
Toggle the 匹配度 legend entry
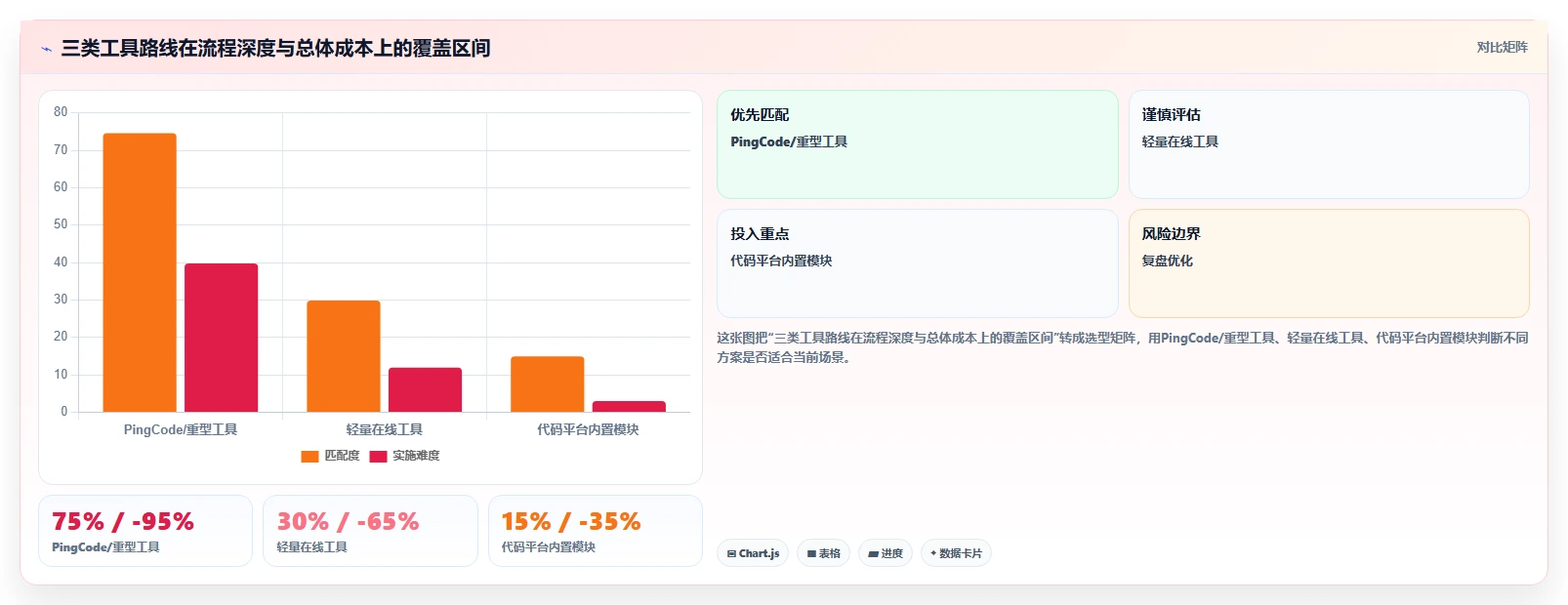click(x=330, y=456)
